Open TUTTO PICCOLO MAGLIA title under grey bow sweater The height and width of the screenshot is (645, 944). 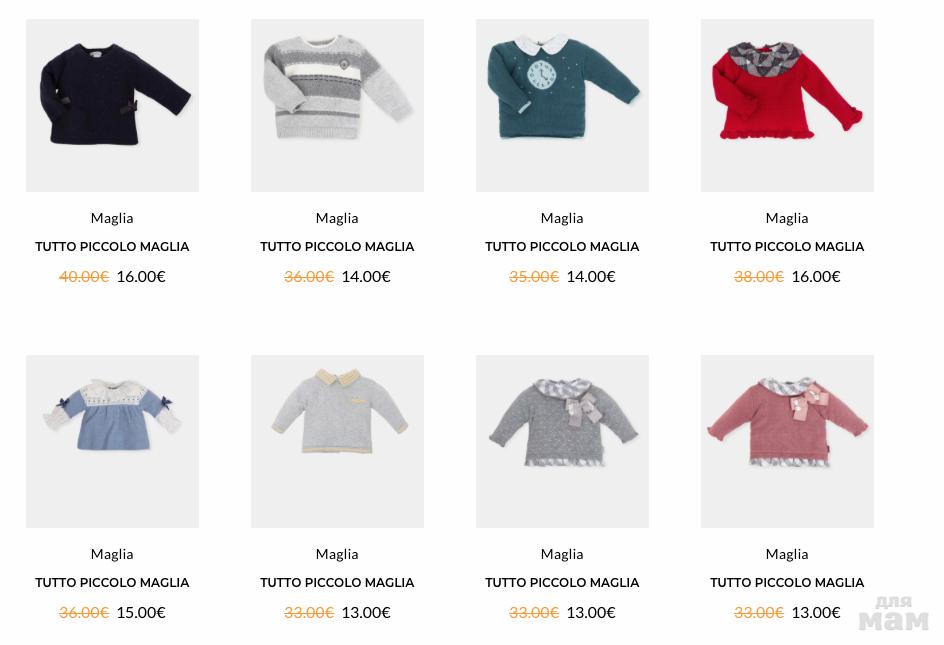click(x=562, y=582)
